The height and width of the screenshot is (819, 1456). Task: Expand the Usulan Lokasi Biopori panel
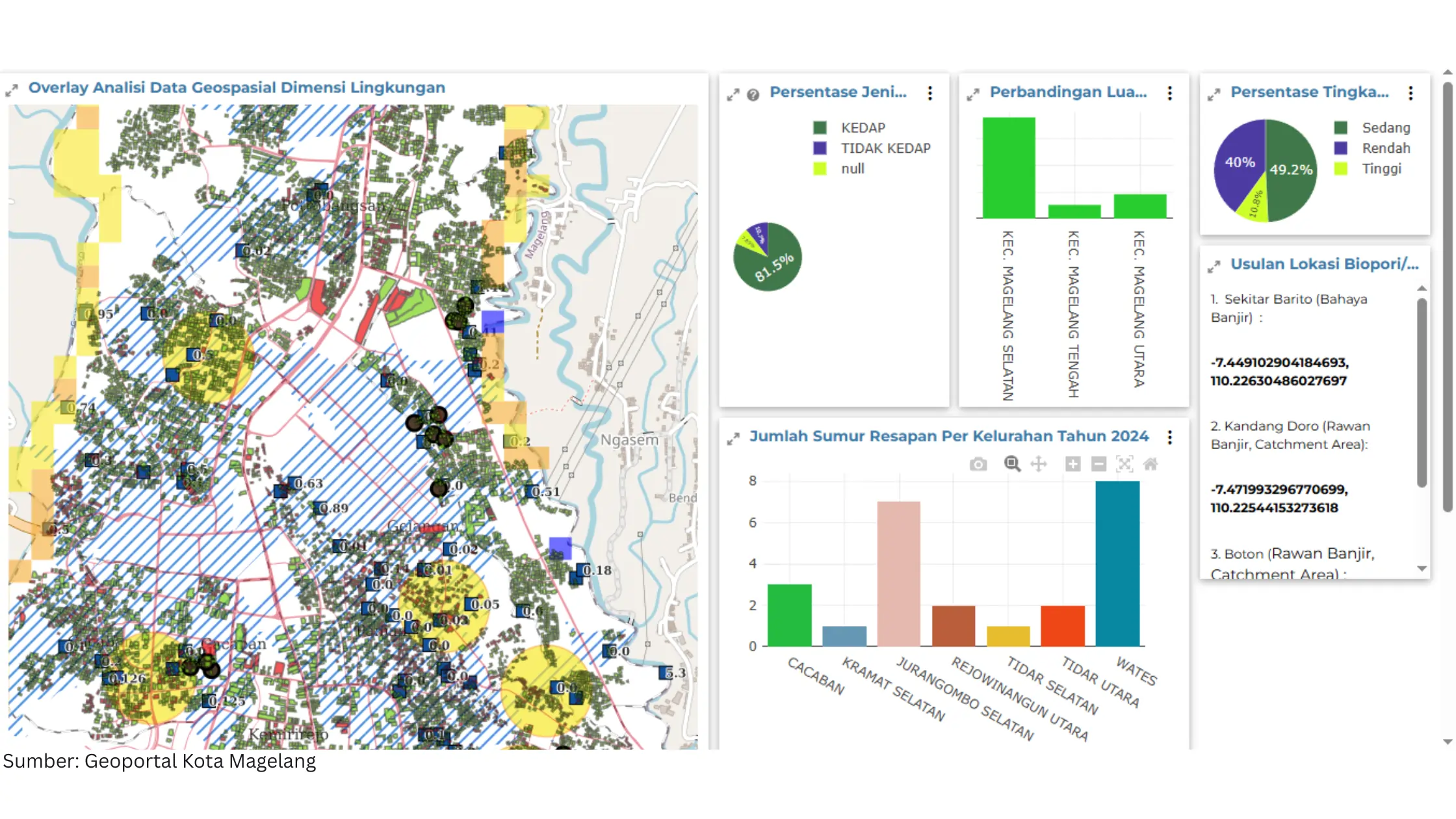pos(1214,266)
